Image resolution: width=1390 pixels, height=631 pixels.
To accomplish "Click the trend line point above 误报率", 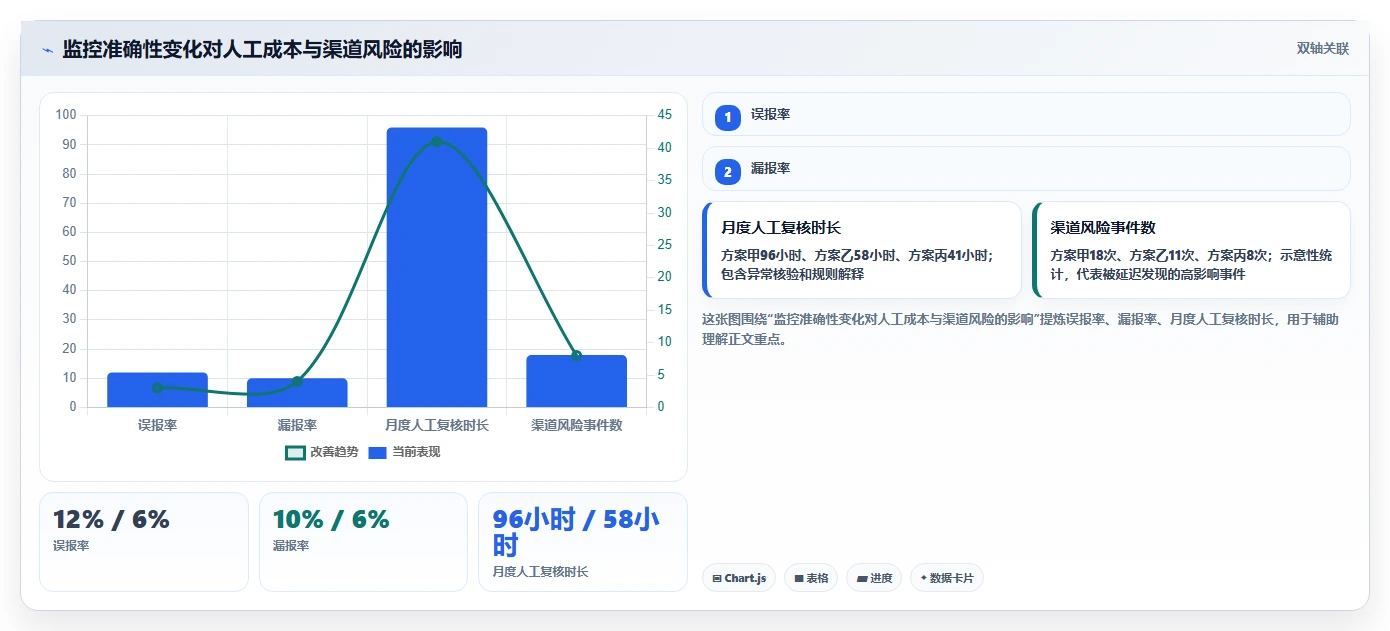I will point(157,388).
